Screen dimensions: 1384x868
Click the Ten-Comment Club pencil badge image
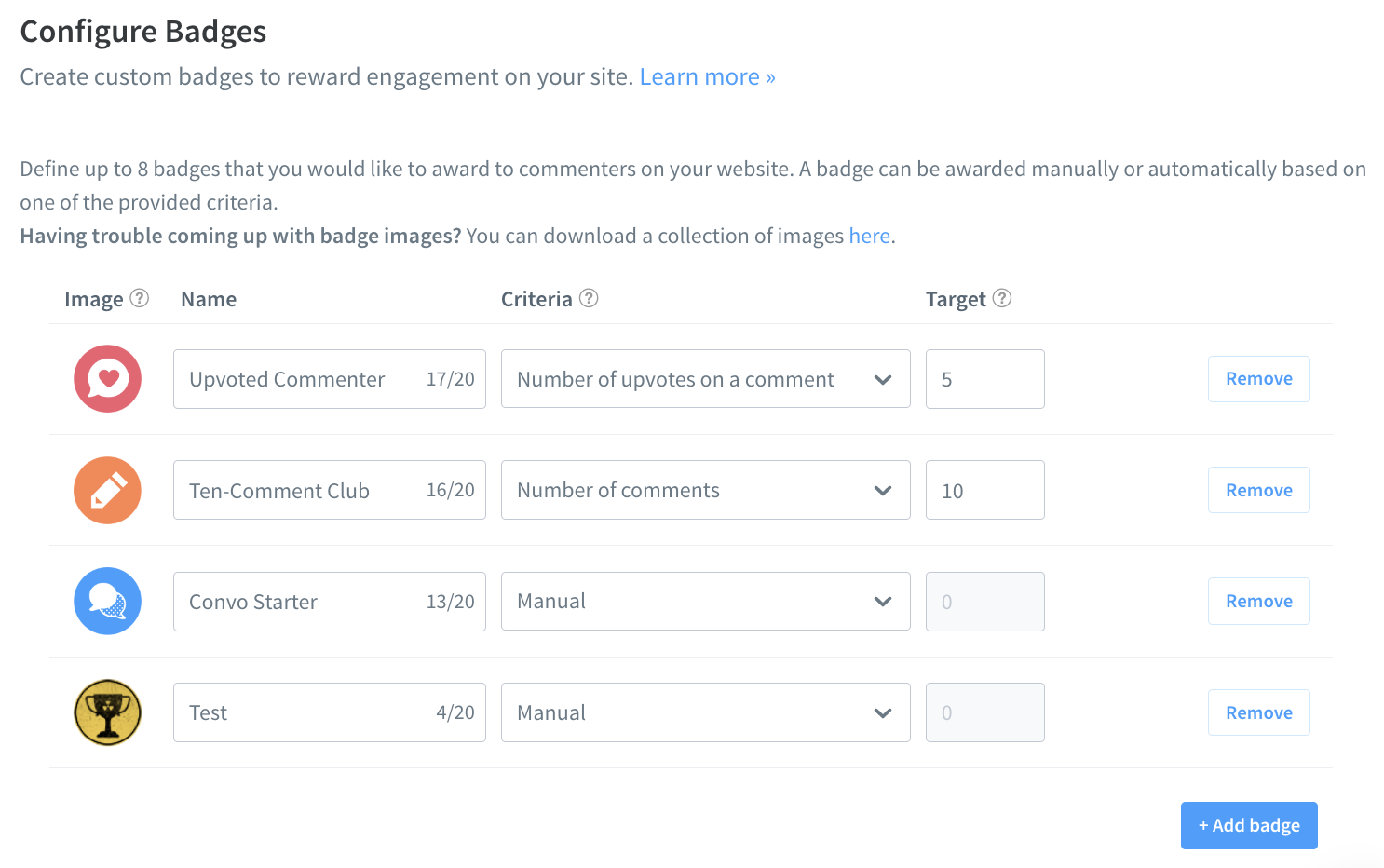(x=108, y=491)
